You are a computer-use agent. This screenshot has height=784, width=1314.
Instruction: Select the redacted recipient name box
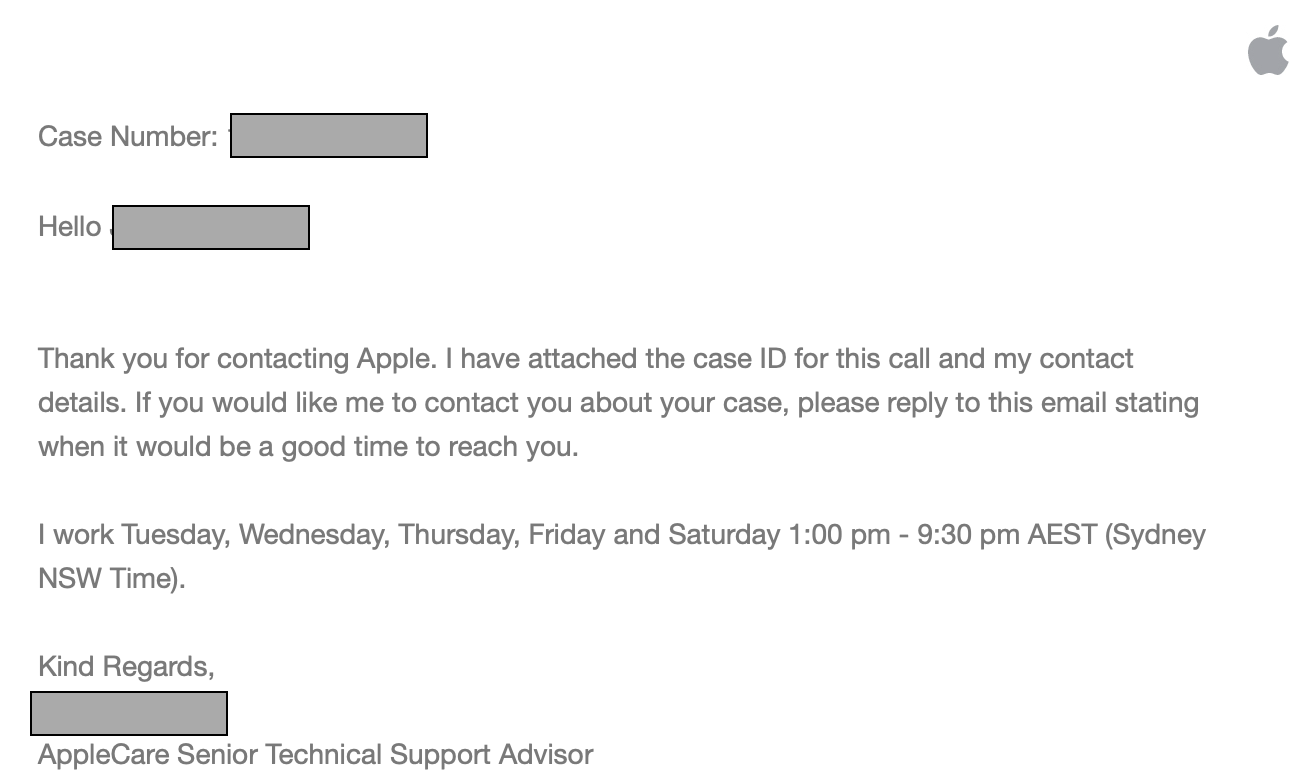211,227
